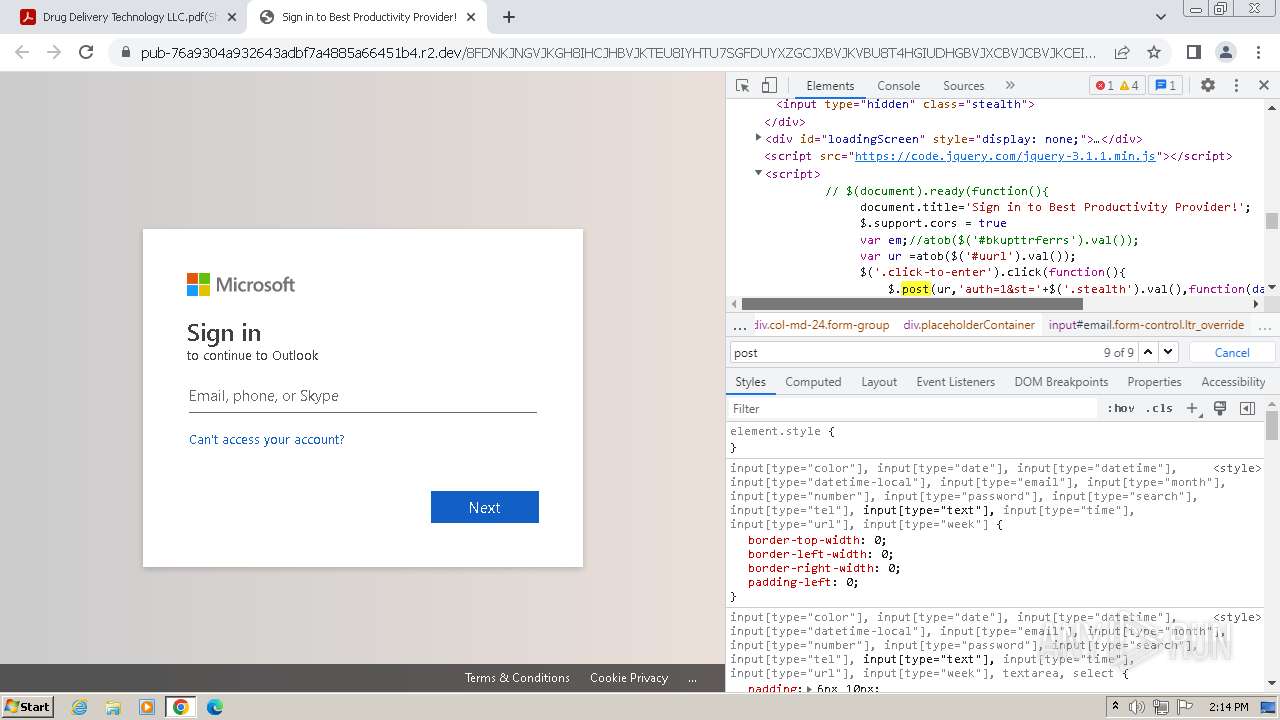This screenshot has width=1280, height=720.
Task: Expand the loadingScreen div node
Action: click(x=758, y=138)
